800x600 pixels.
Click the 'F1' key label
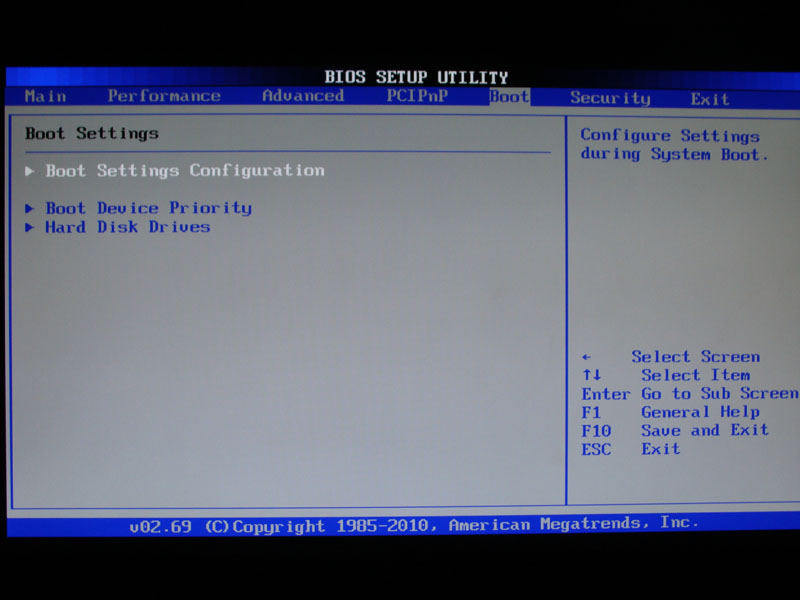591,412
